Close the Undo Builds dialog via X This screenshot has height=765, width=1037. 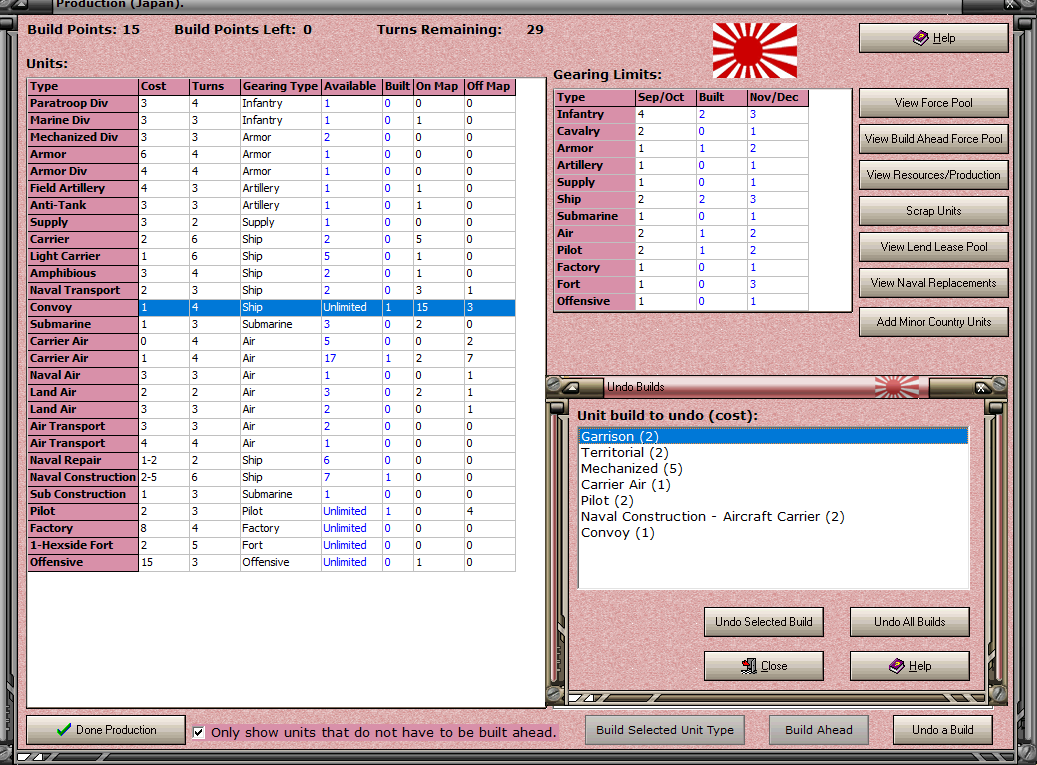981,387
